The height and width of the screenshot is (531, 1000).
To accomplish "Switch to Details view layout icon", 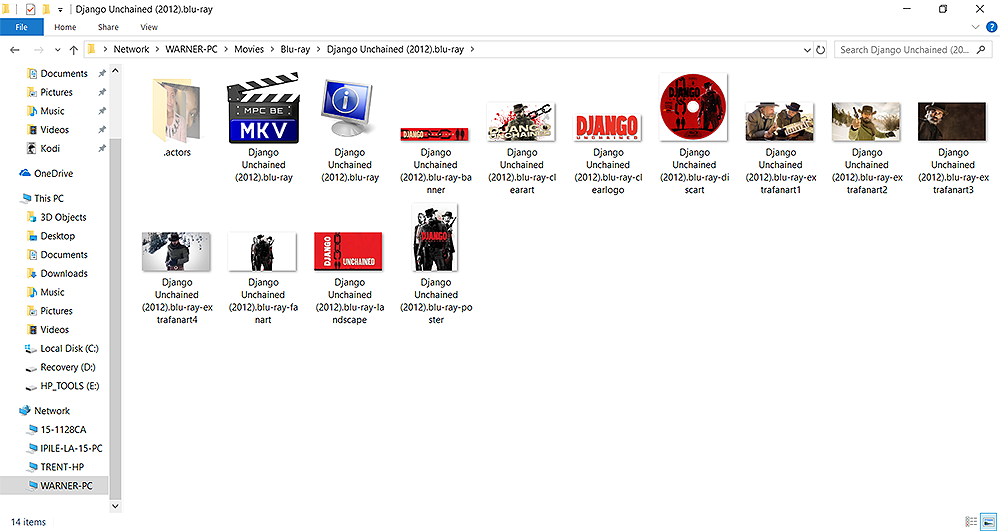I will [x=971, y=521].
